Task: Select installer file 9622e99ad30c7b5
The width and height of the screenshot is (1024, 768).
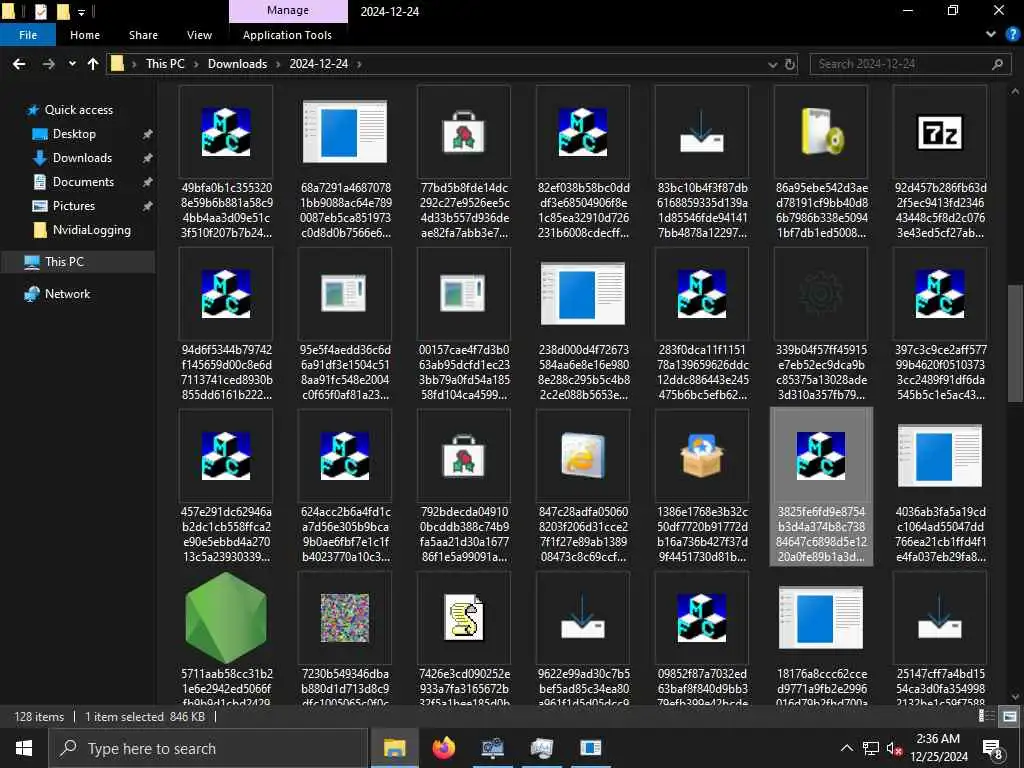Action: pos(583,638)
